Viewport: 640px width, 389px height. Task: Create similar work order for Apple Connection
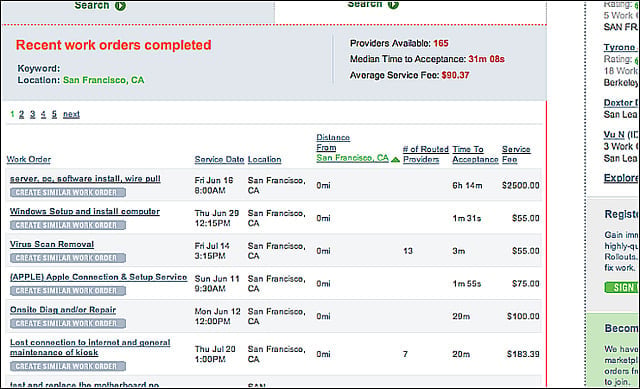pyautogui.click(x=68, y=291)
